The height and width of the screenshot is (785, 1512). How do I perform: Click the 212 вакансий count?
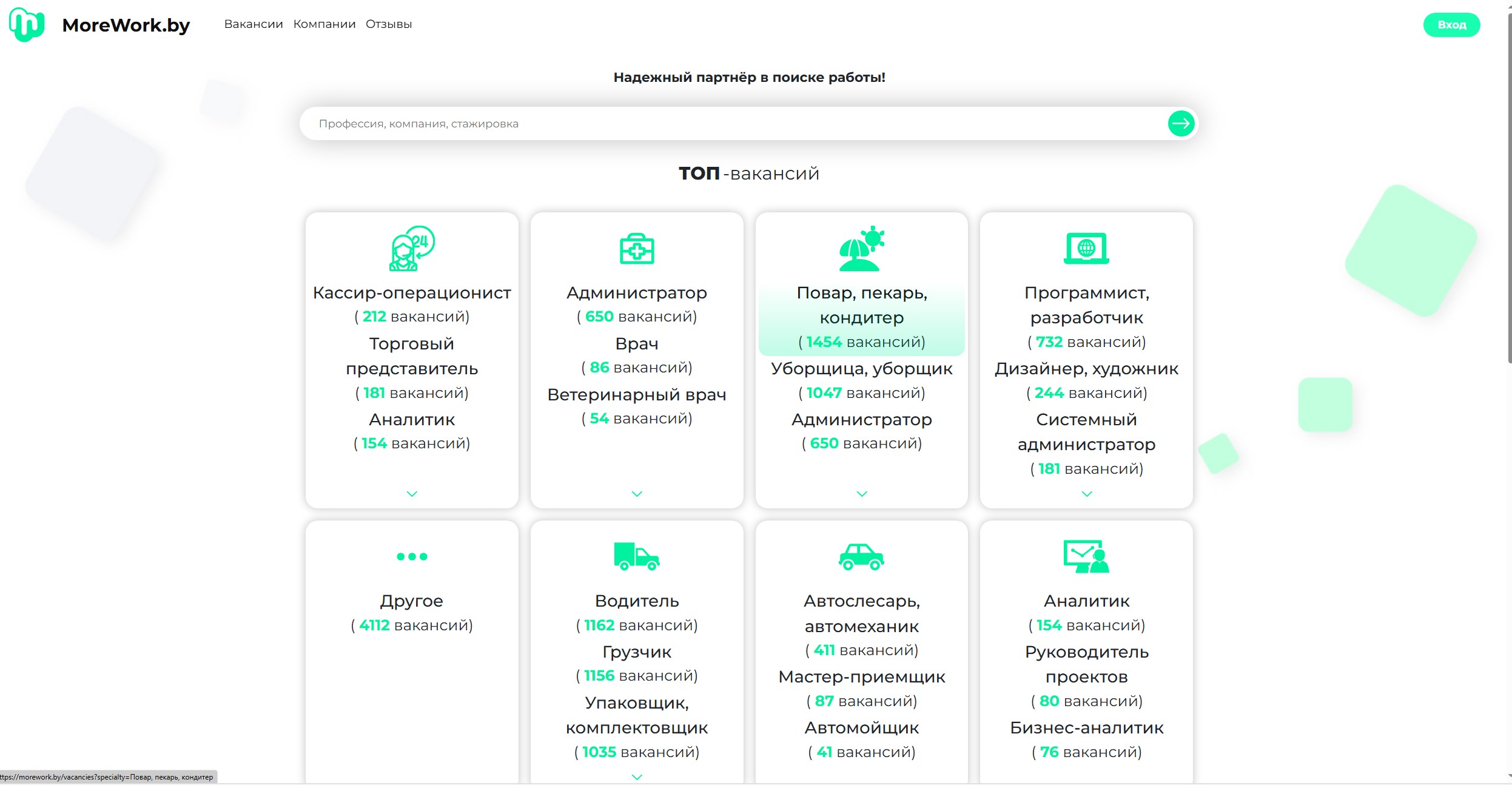(x=412, y=317)
